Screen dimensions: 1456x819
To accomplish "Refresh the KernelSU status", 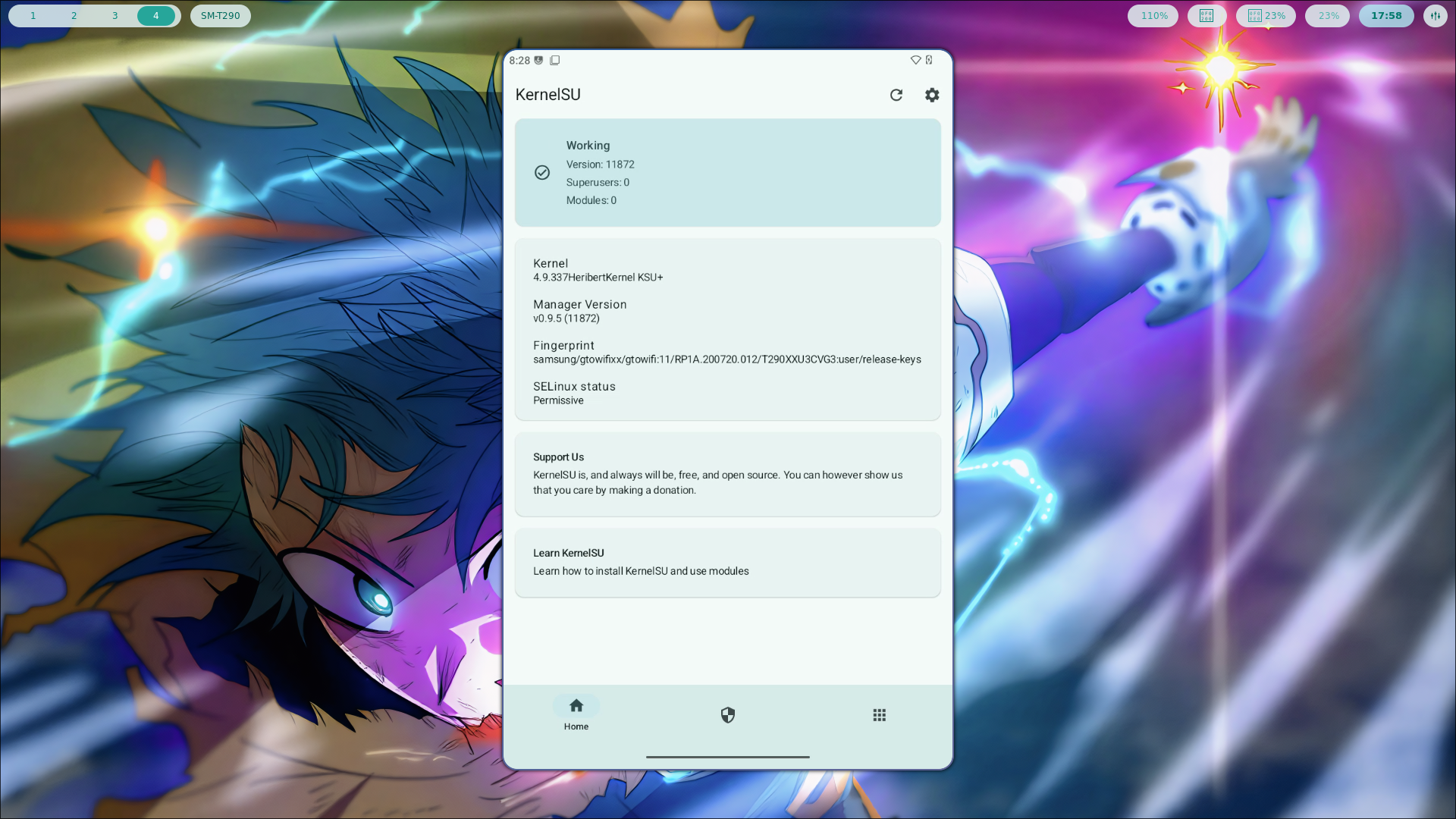I will pos(896,95).
